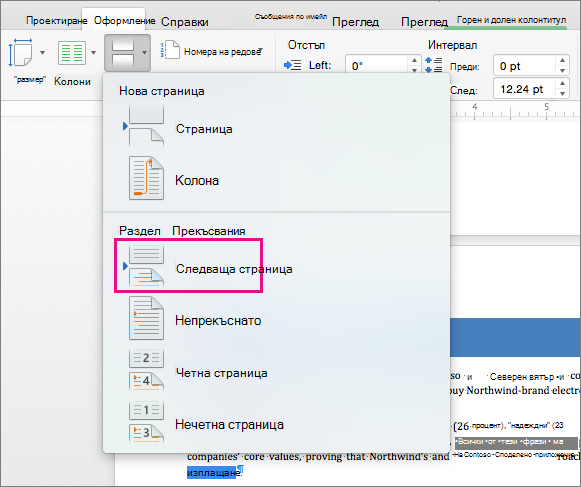Image resolution: width=581 pixels, height=487 pixels.
Task: Click the Раздел Прекъсвания heading text
Action: click(x=182, y=231)
